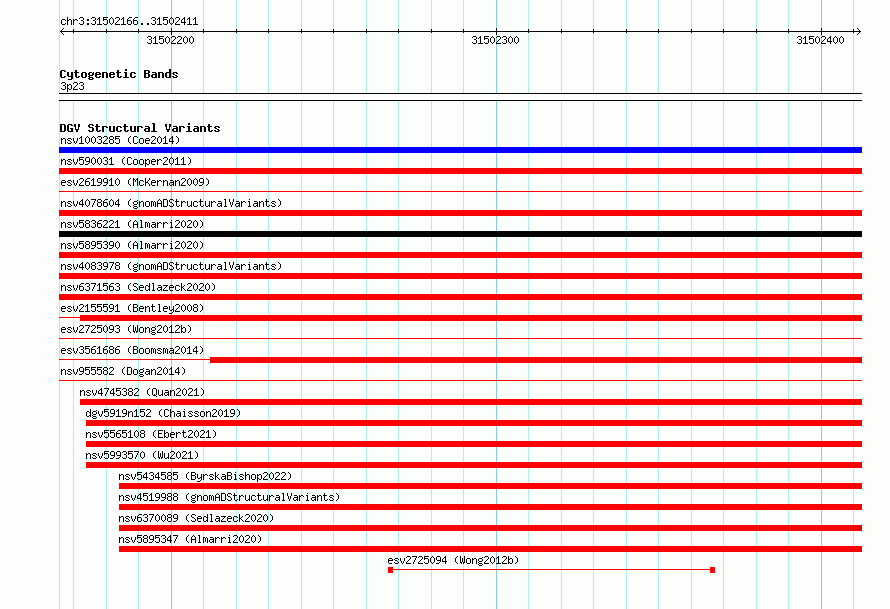Viewport: 890px width, 609px height.
Task: Open variant dgv5919n152 (Chaisson2019)
Action: 163,413
